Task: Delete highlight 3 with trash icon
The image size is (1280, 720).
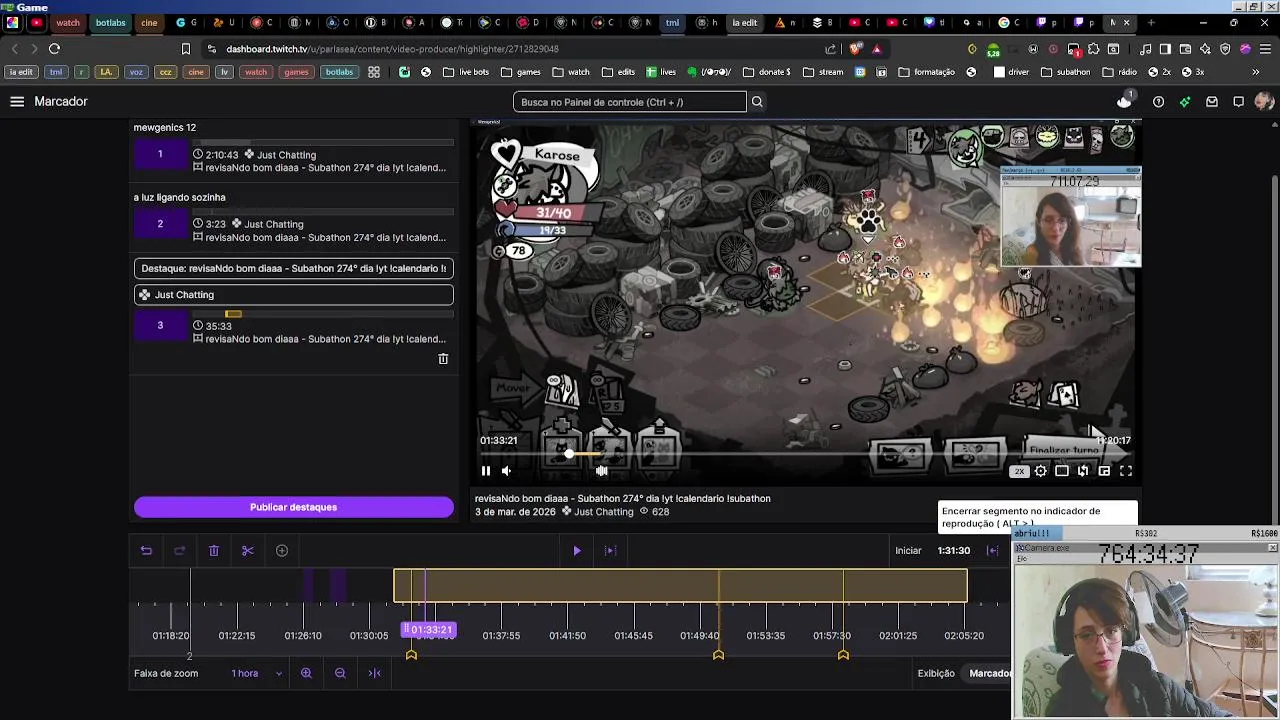Action: pos(443,359)
